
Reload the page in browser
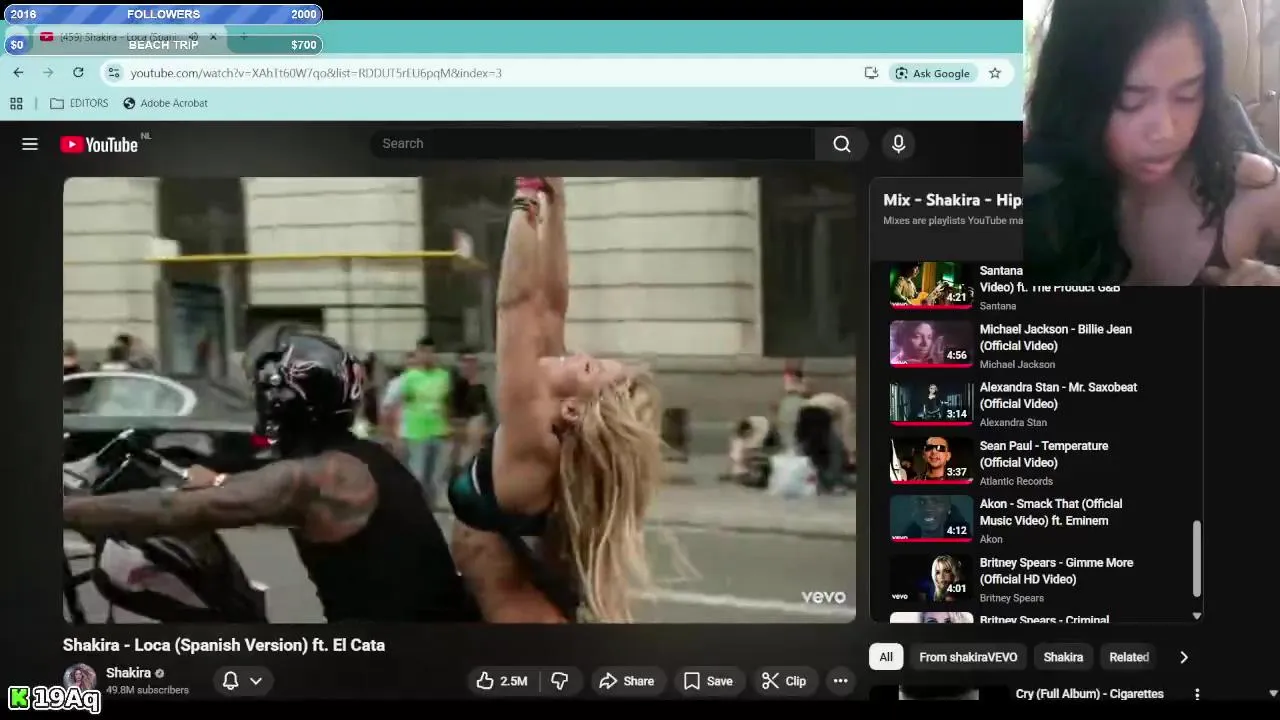click(78, 73)
